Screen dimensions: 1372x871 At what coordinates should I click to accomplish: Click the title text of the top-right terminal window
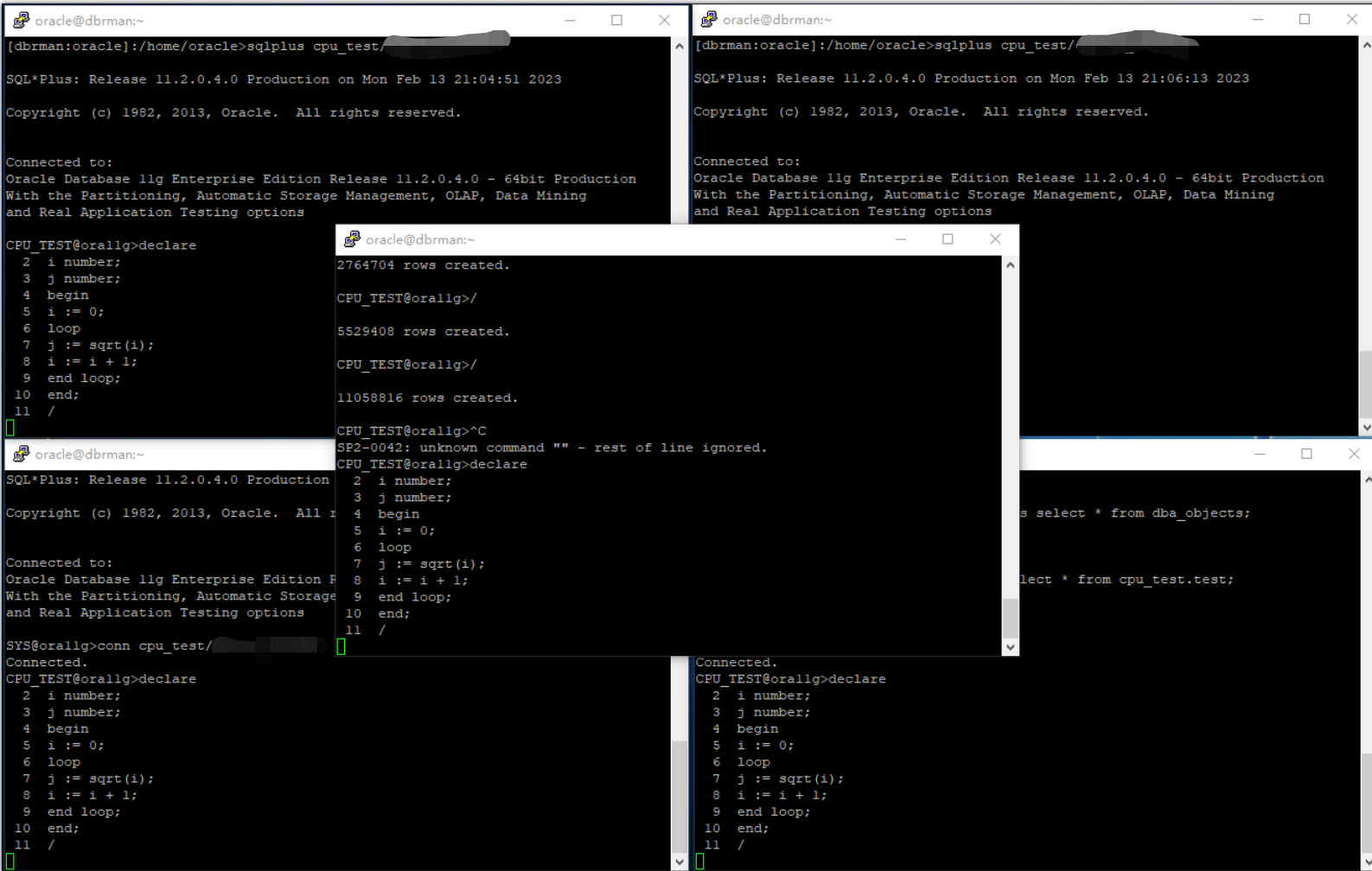point(777,20)
